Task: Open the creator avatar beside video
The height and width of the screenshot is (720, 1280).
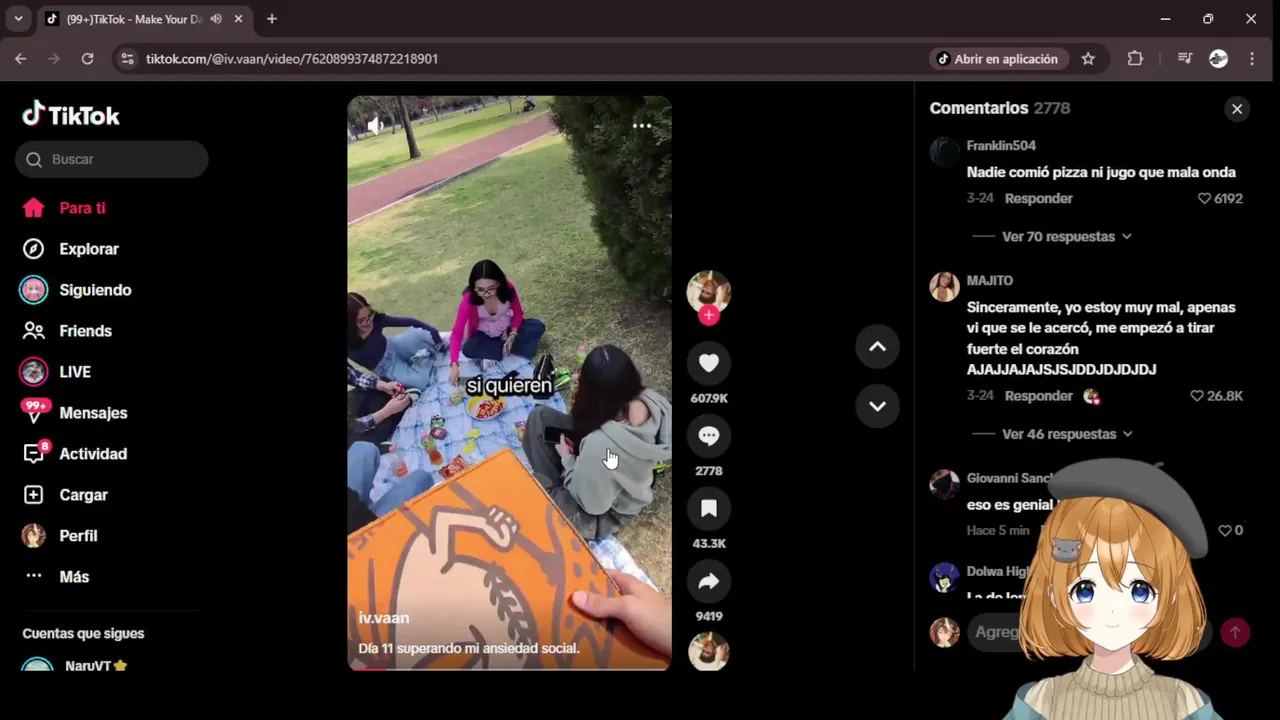Action: pos(708,291)
